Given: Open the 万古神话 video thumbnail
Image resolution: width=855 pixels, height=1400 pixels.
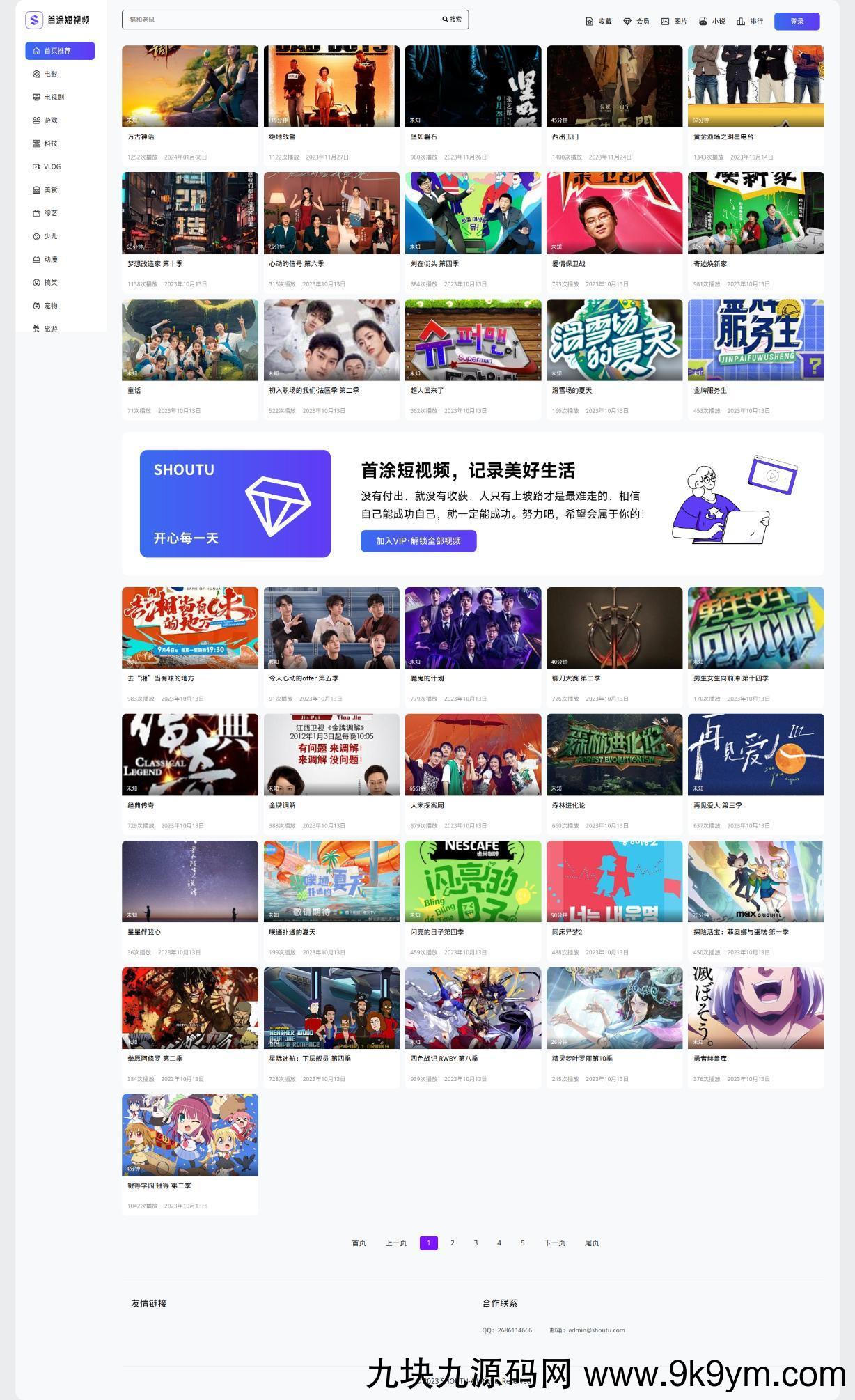Looking at the screenshot, I should pyautogui.click(x=190, y=86).
